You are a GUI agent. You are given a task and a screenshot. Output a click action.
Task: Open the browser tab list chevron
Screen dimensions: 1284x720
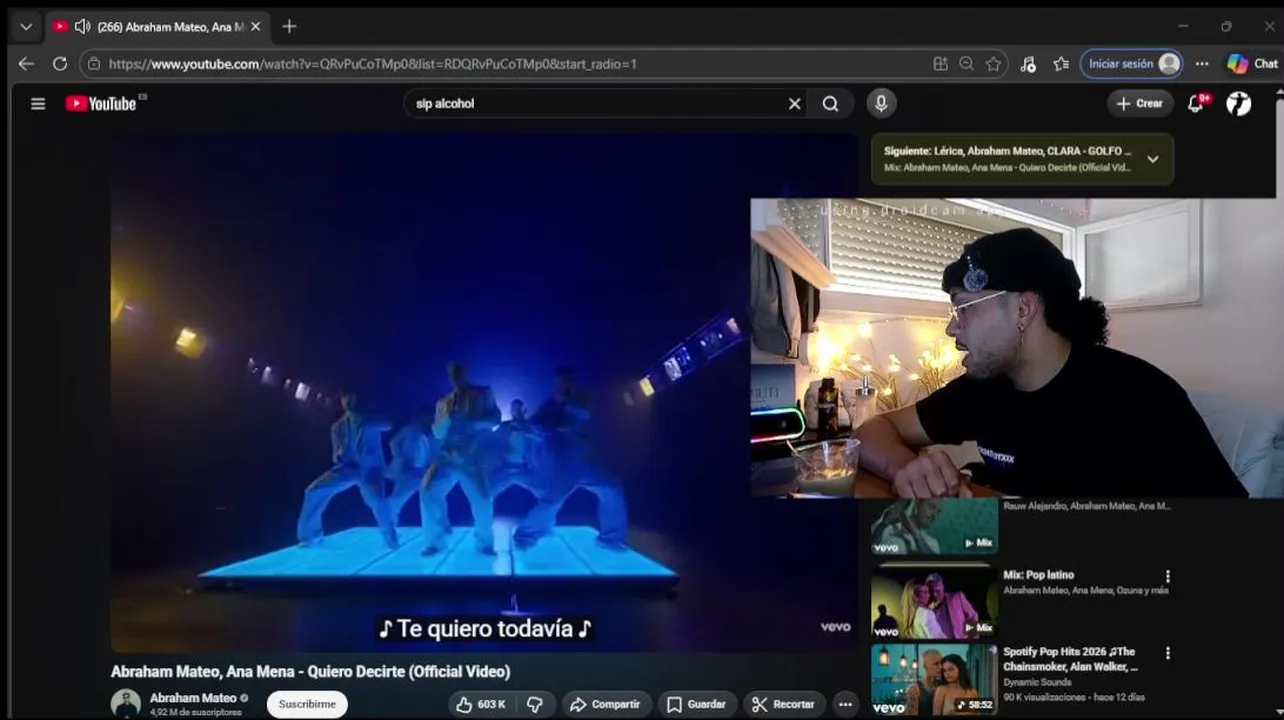(26, 27)
